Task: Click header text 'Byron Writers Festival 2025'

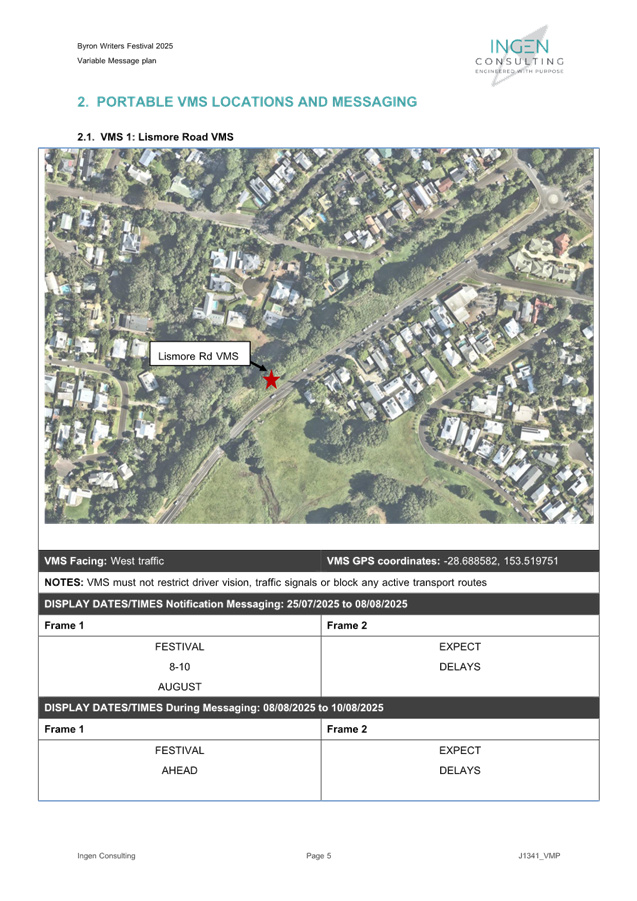Action: 125,46
